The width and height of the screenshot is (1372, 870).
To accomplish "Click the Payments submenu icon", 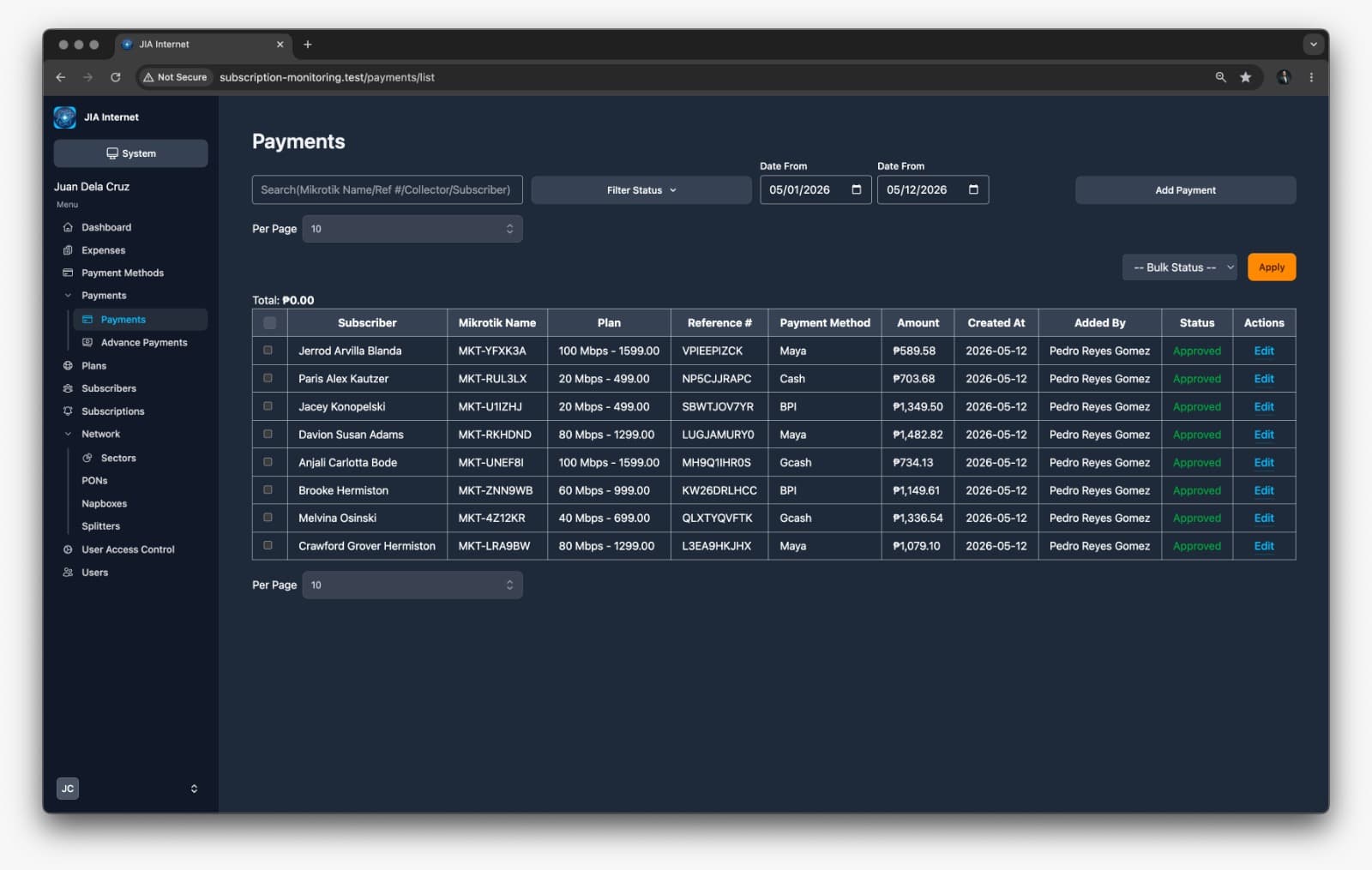I will click(87, 320).
